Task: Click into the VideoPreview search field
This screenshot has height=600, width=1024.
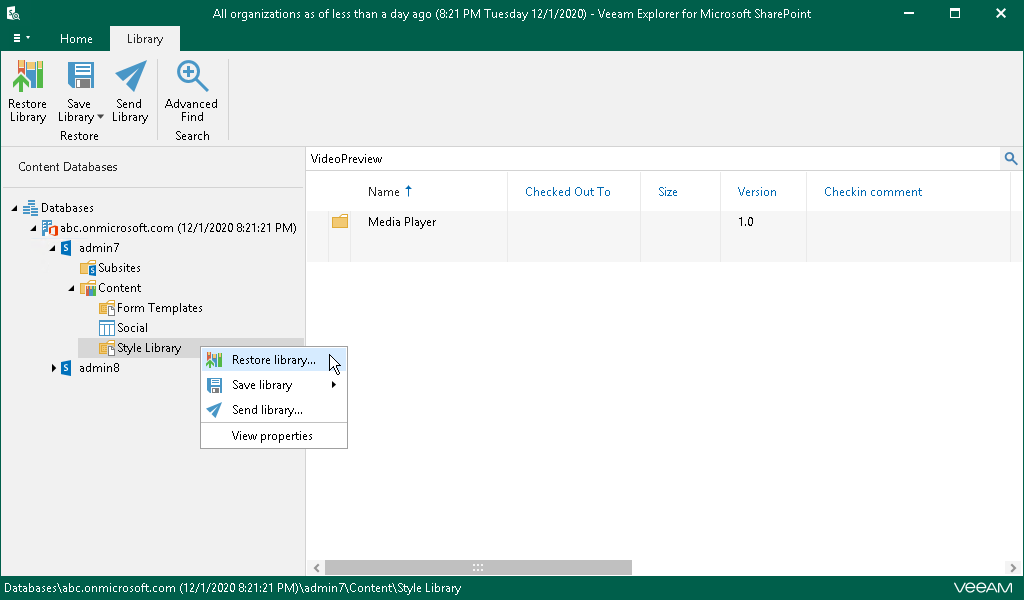Action: tap(653, 159)
